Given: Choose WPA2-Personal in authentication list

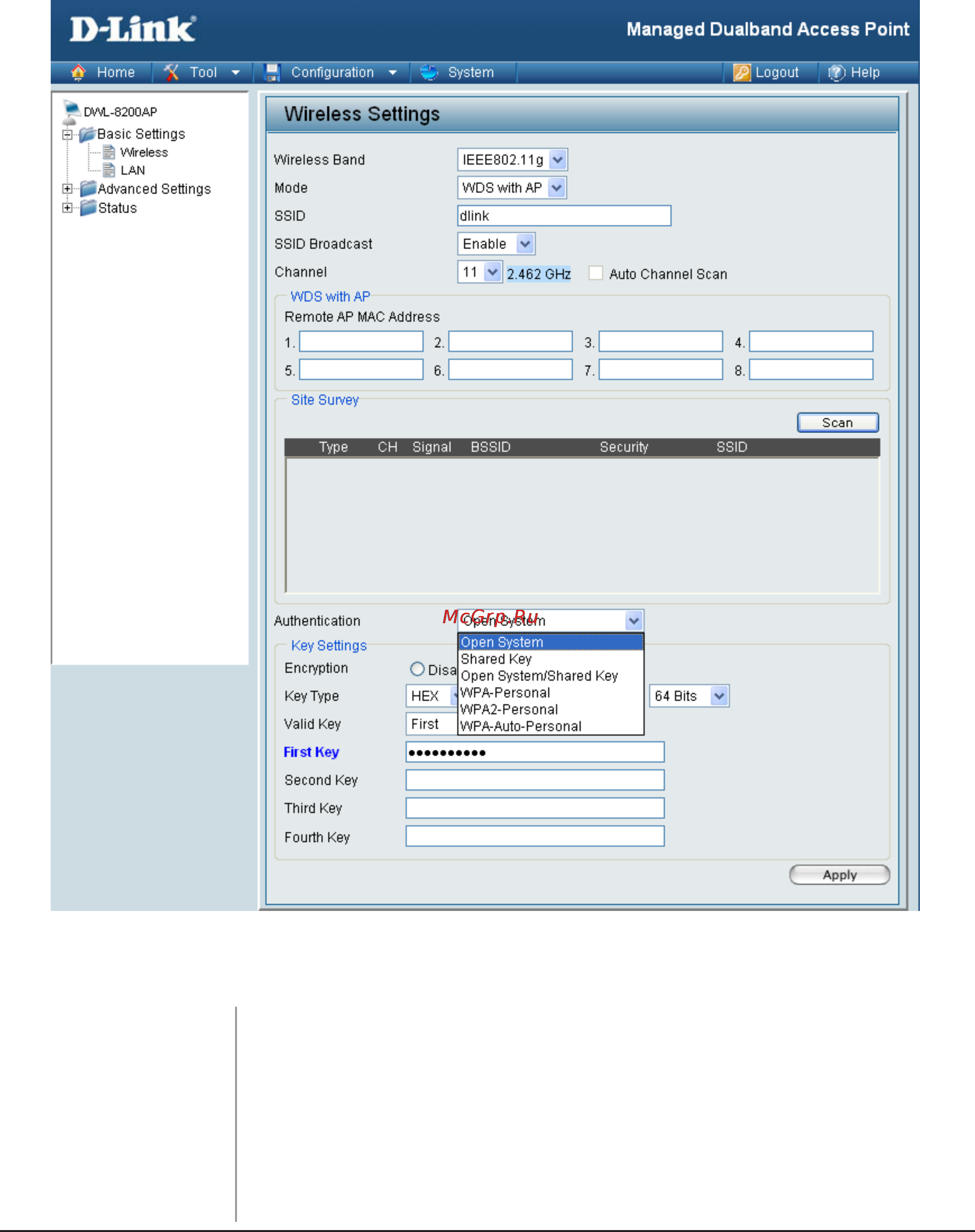Looking at the screenshot, I should (550, 709).
